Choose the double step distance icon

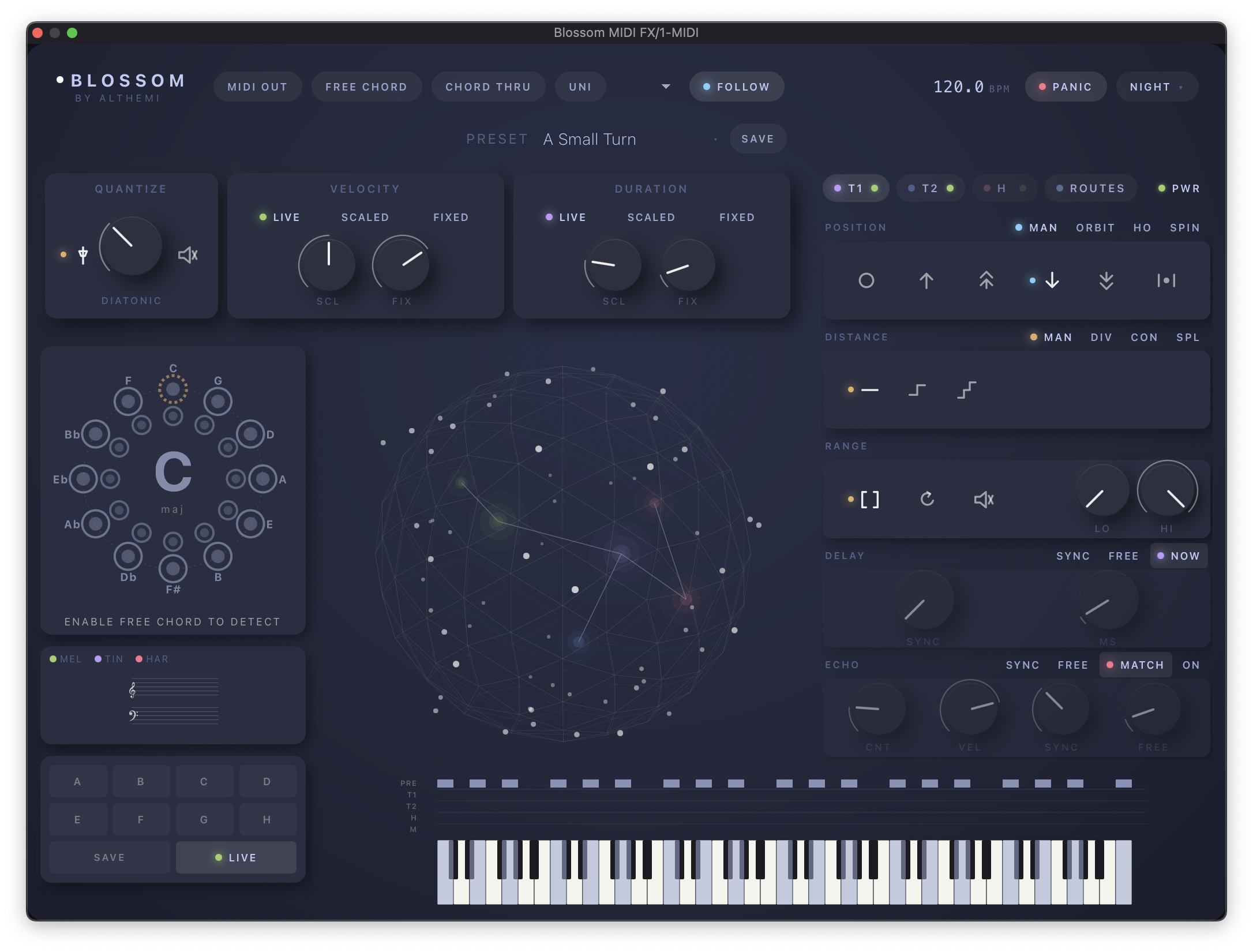(966, 390)
